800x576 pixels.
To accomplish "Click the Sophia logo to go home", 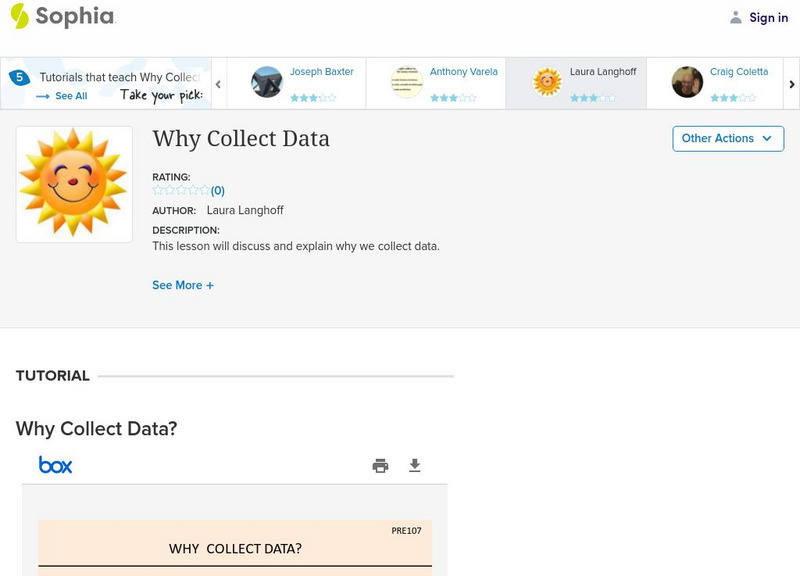I will (x=62, y=17).
